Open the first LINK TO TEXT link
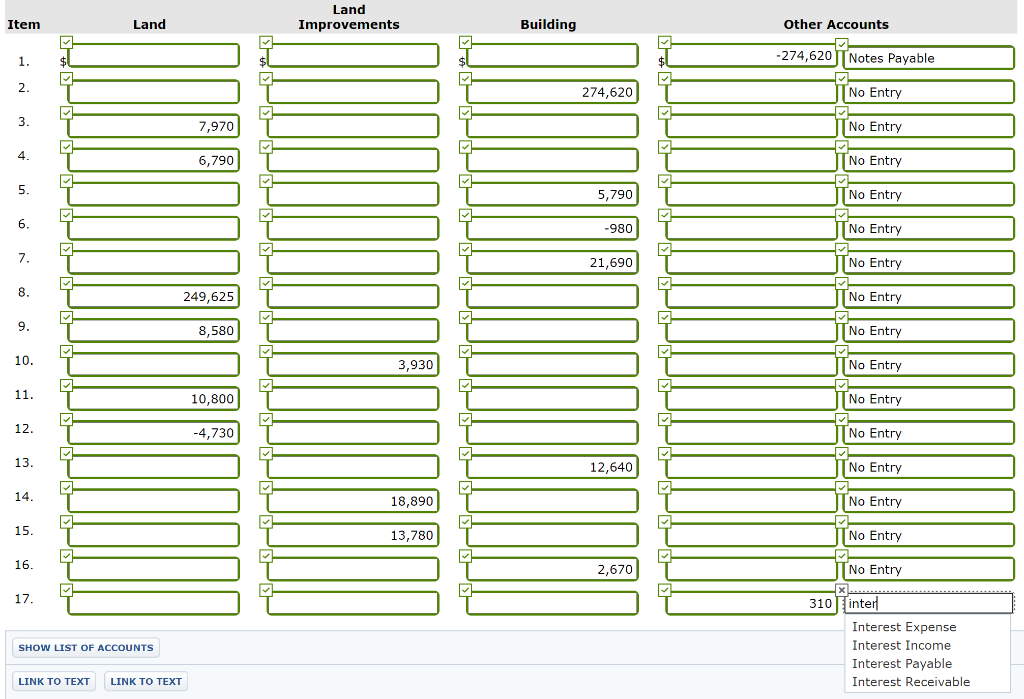The height and width of the screenshot is (699, 1024). (x=53, y=681)
